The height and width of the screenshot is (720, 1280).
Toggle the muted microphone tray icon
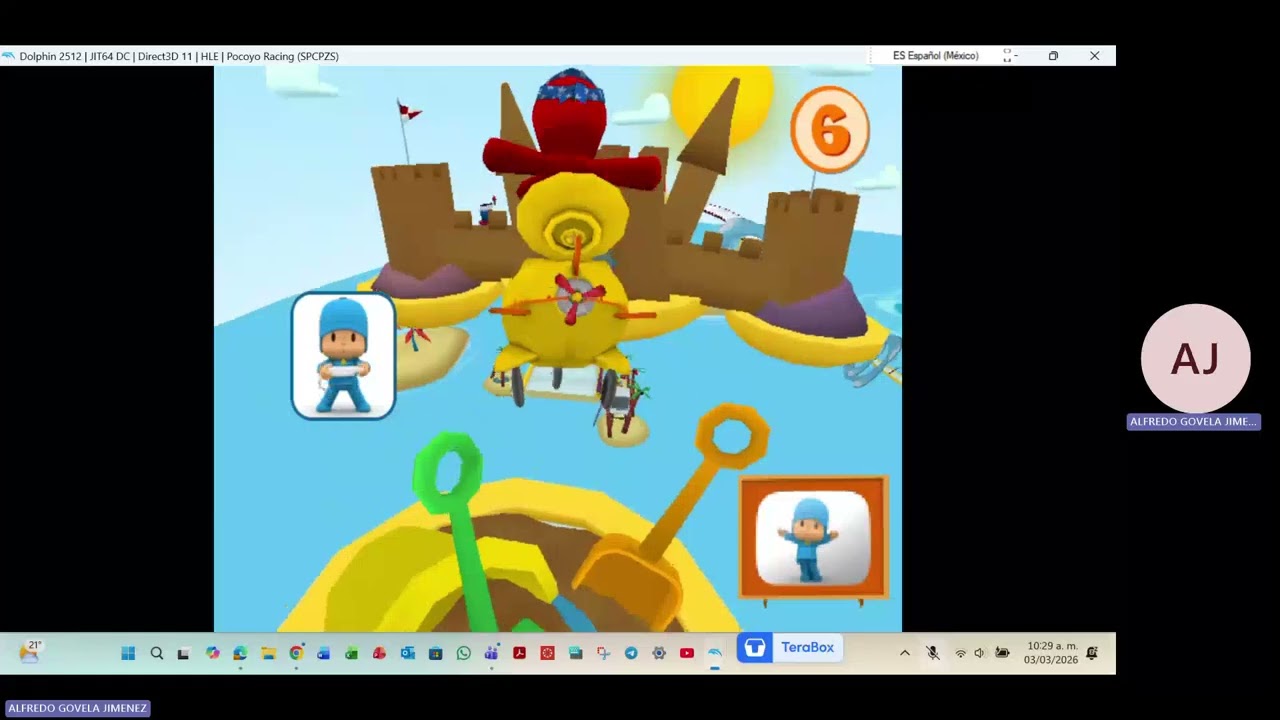[933, 653]
